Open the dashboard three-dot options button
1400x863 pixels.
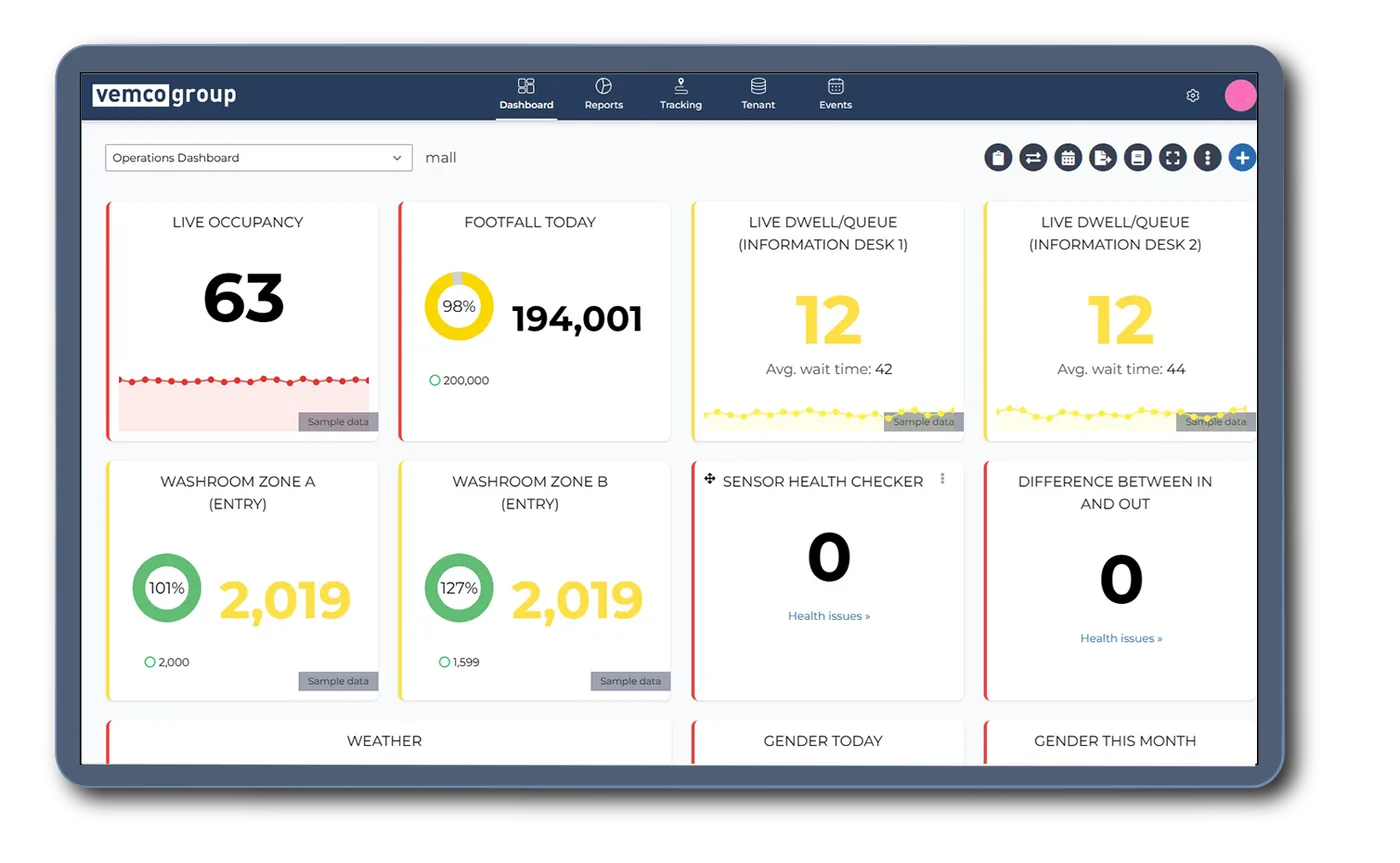coord(1208,157)
